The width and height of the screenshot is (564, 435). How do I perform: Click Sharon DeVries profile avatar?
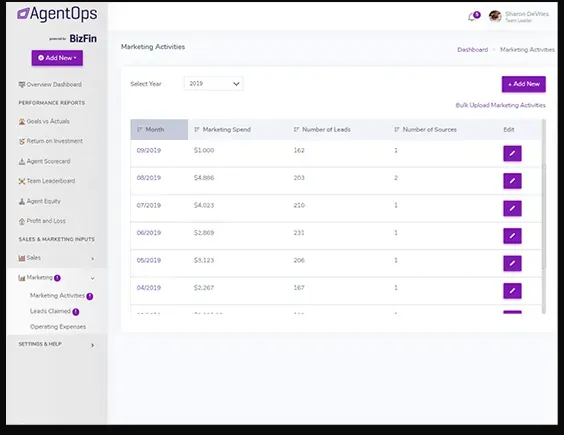click(x=495, y=16)
